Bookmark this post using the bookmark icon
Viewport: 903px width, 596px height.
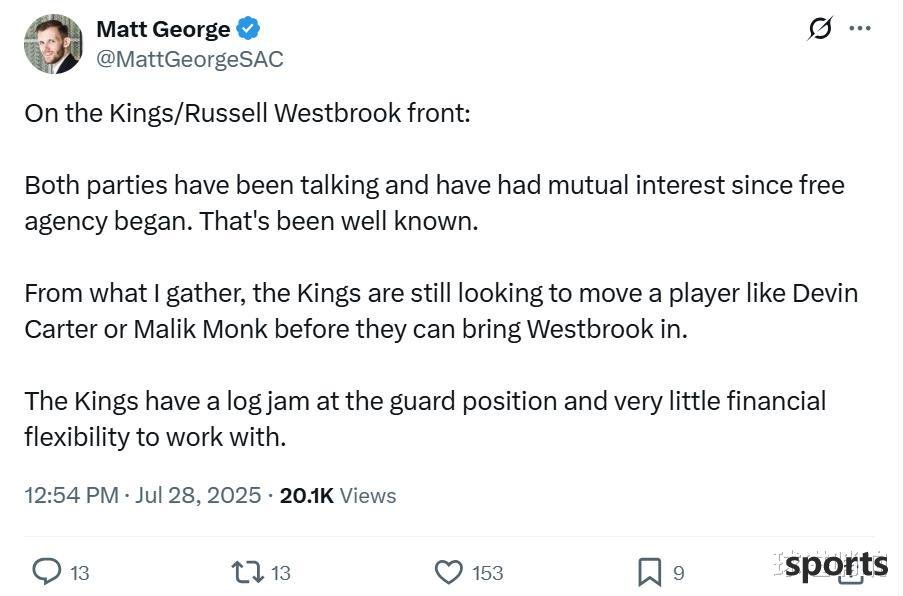tap(649, 572)
